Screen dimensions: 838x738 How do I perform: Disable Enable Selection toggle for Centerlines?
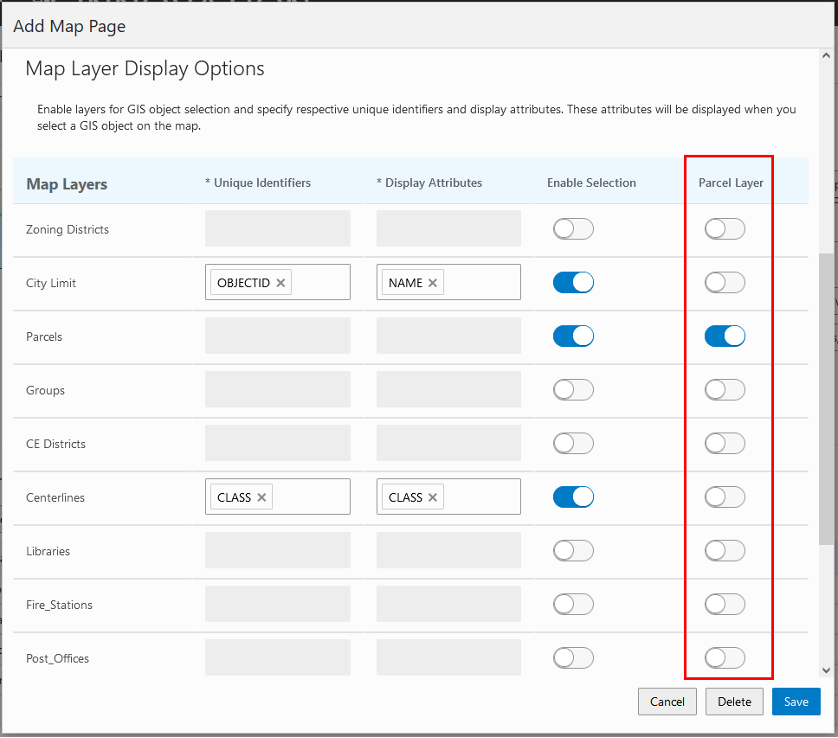573,497
